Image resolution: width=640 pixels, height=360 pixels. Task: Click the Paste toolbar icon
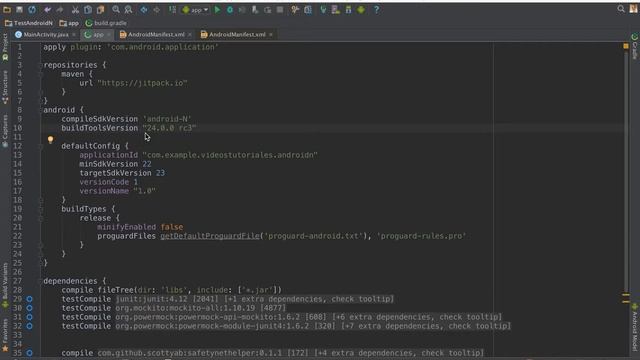[x=100, y=9]
